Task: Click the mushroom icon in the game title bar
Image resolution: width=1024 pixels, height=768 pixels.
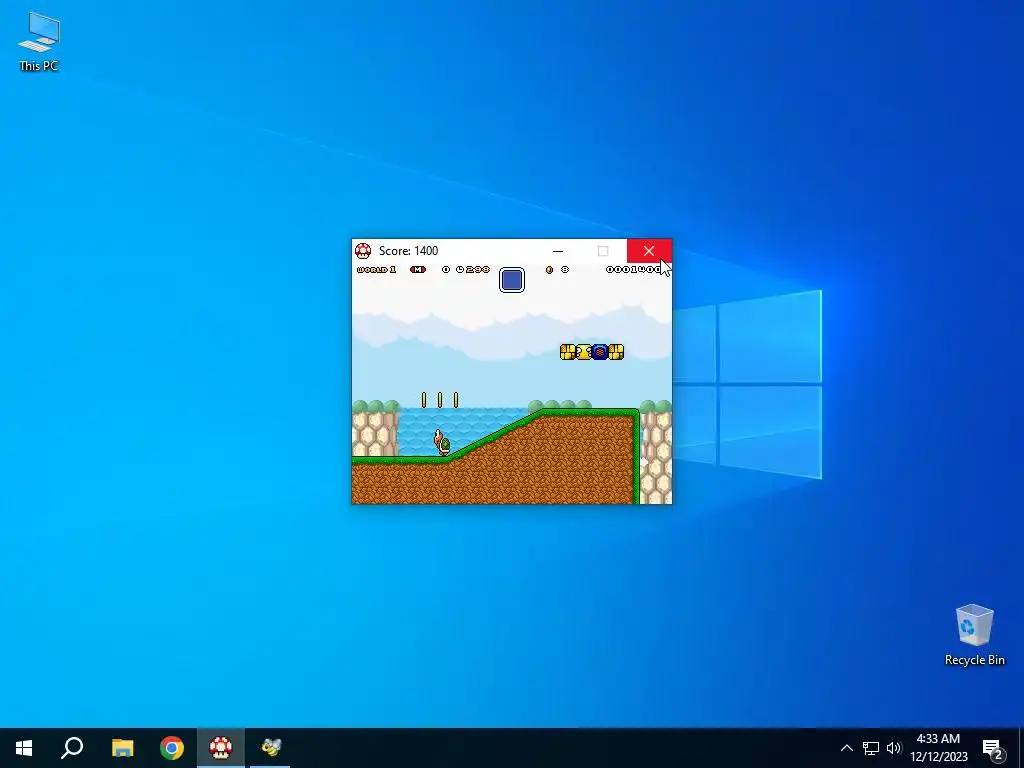Action: coord(363,251)
